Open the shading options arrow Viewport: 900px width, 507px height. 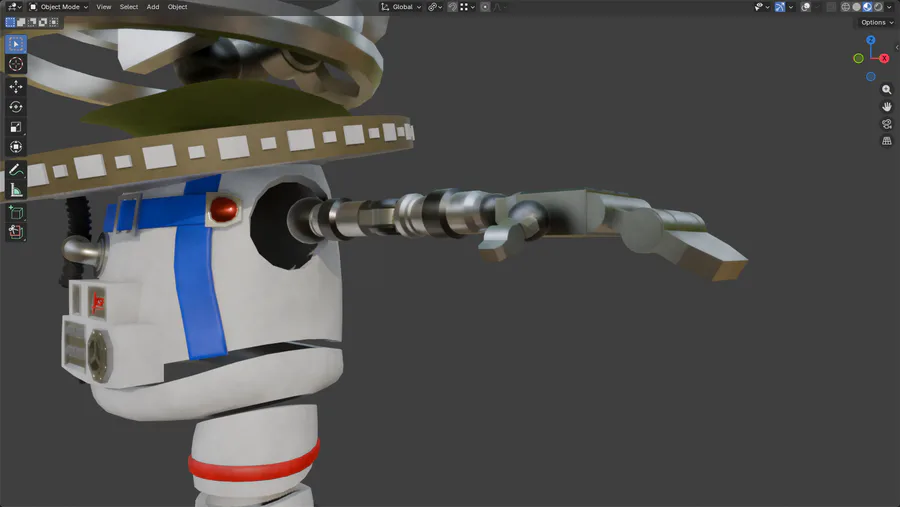(x=891, y=7)
